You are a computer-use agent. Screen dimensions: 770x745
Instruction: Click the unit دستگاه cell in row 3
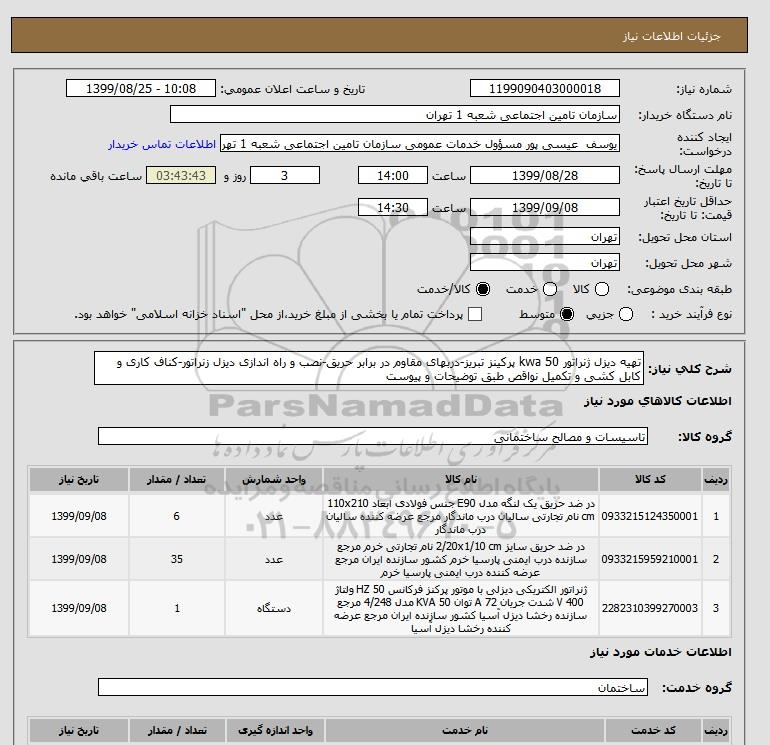point(274,608)
